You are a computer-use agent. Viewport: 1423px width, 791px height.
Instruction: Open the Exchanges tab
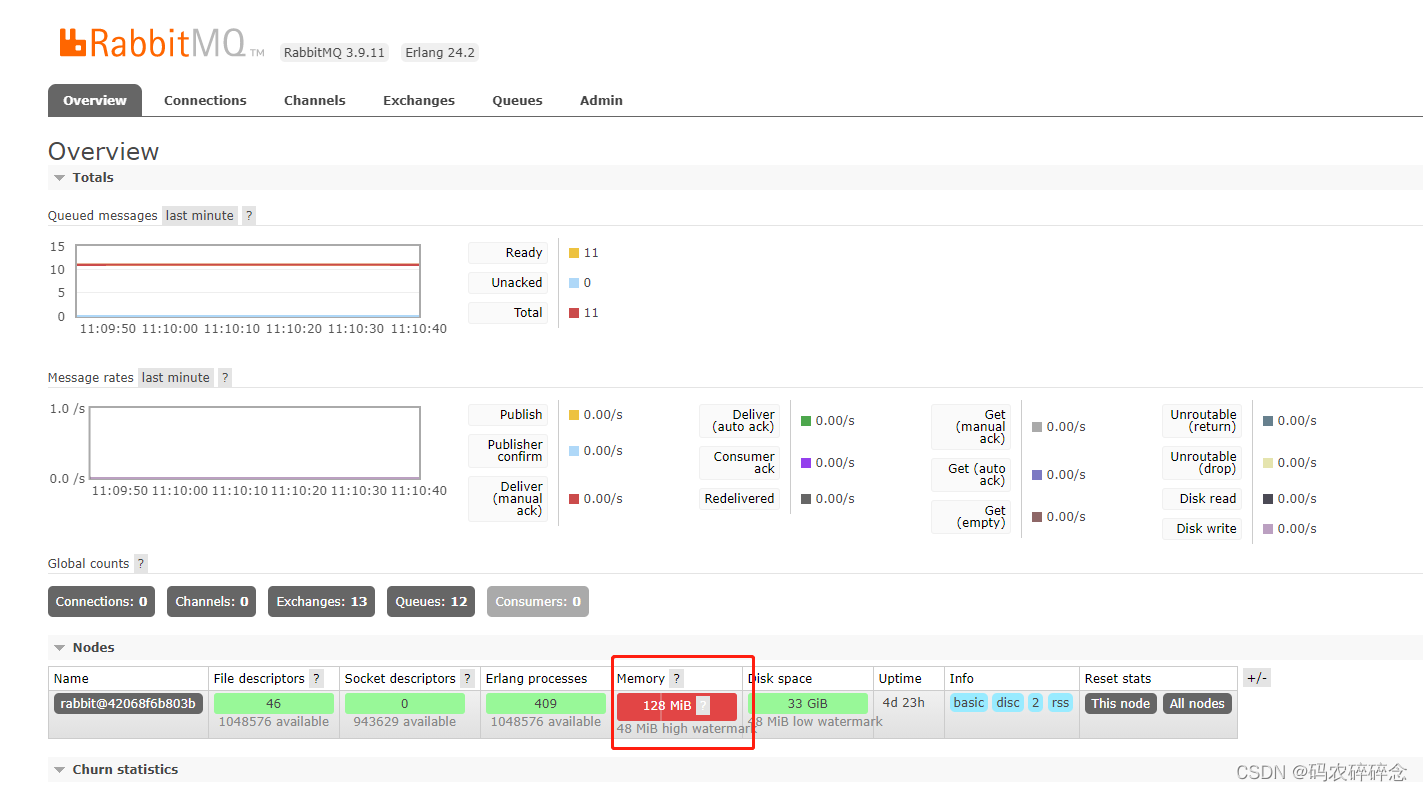tap(419, 100)
